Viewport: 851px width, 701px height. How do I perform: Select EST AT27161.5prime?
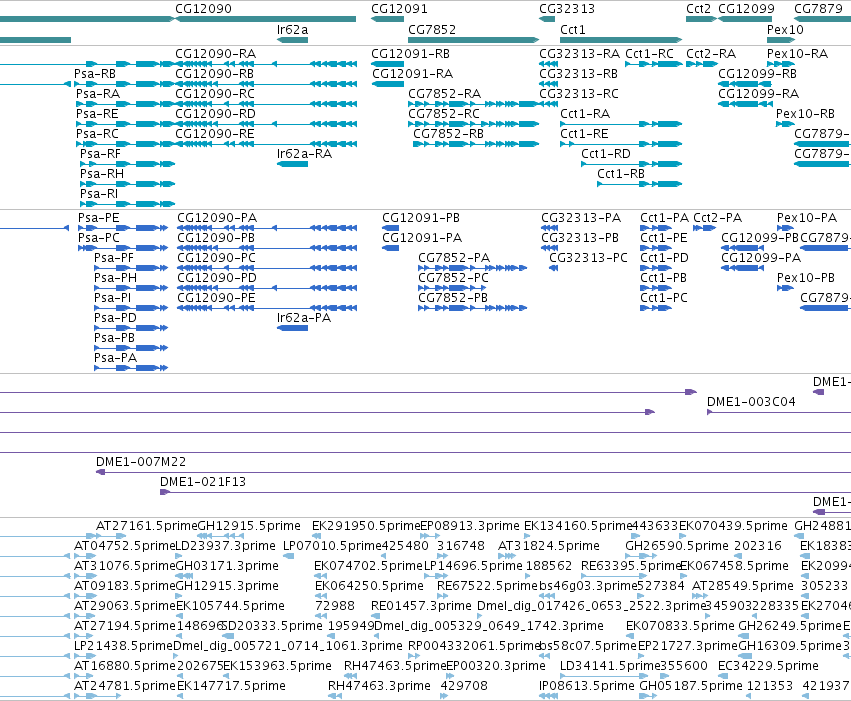tap(147, 526)
